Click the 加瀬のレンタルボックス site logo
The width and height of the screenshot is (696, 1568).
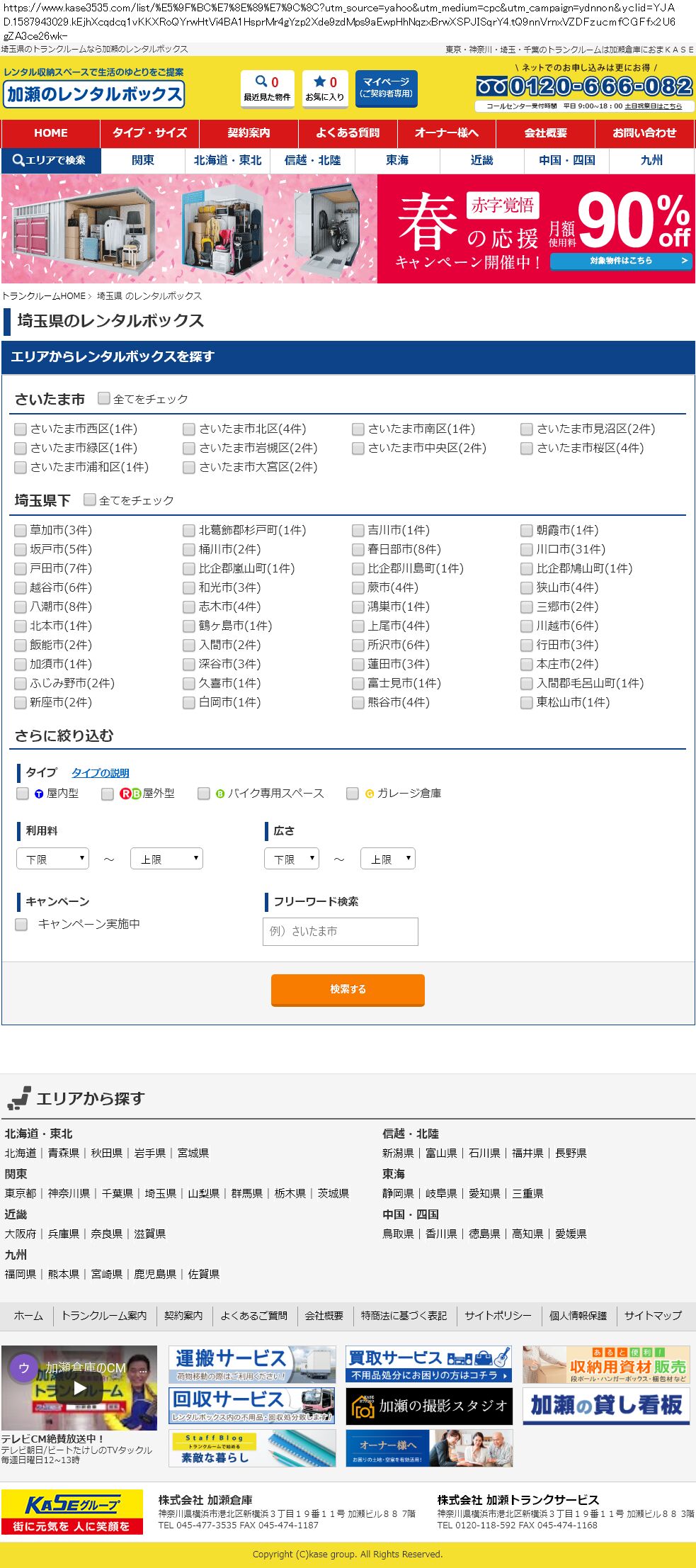94,94
